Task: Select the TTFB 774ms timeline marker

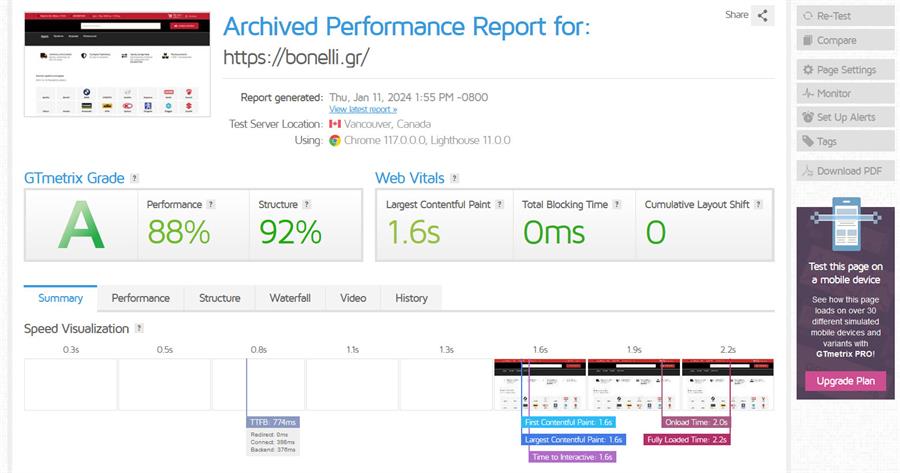Action: pos(273,422)
